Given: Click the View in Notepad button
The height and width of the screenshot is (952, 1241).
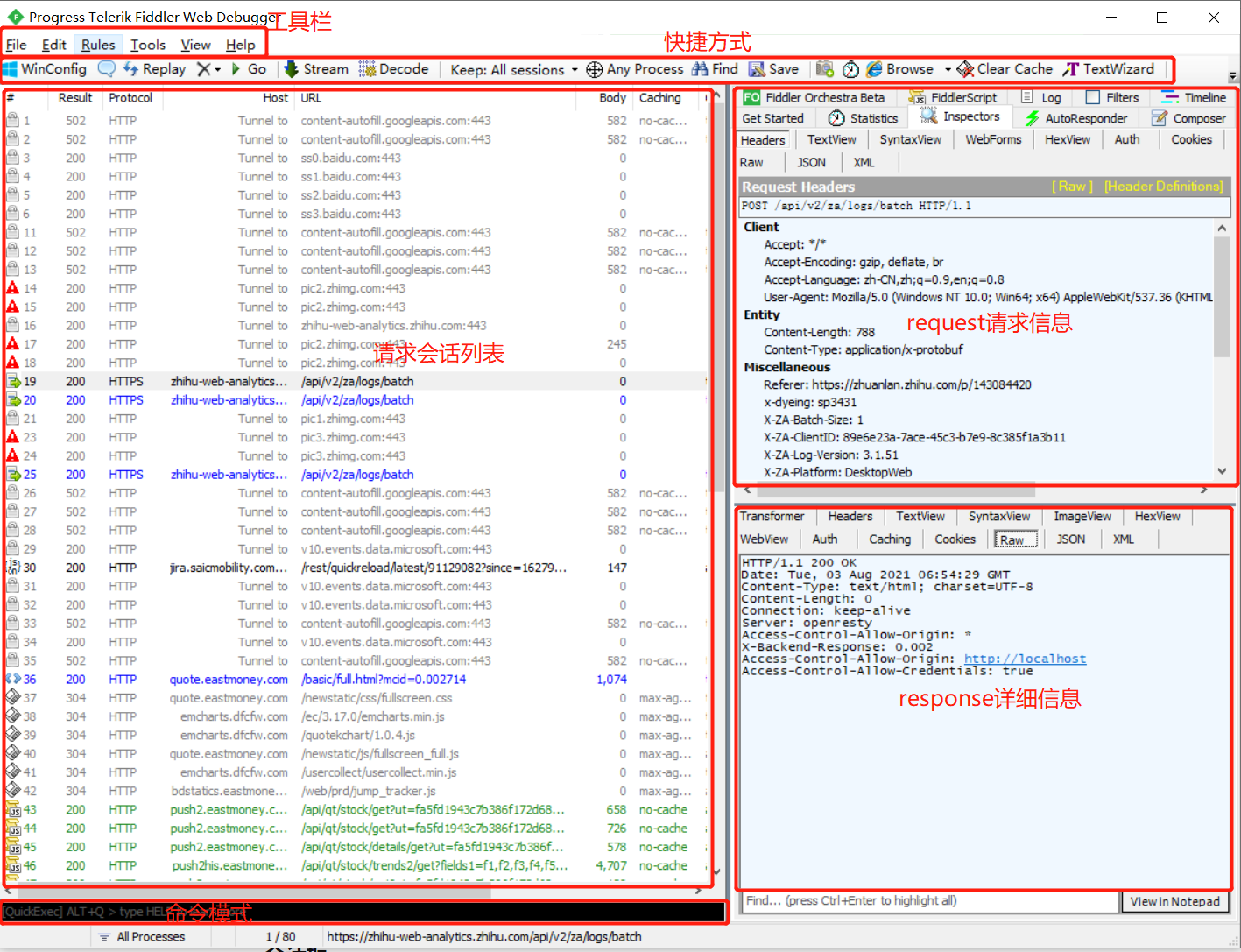Looking at the screenshot, I should [1175, 901].
